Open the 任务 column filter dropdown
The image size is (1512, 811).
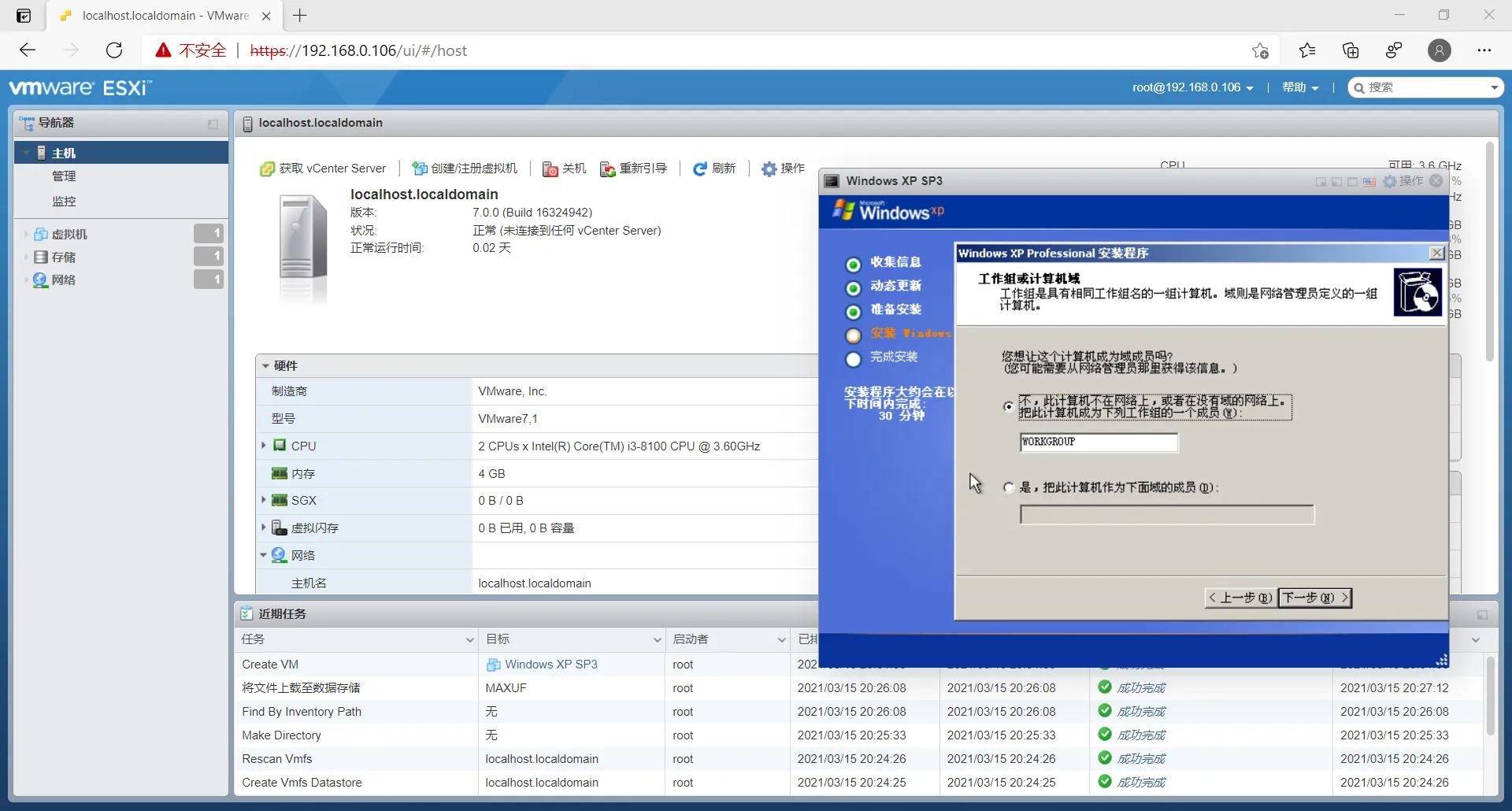click(x=470, y=639)
